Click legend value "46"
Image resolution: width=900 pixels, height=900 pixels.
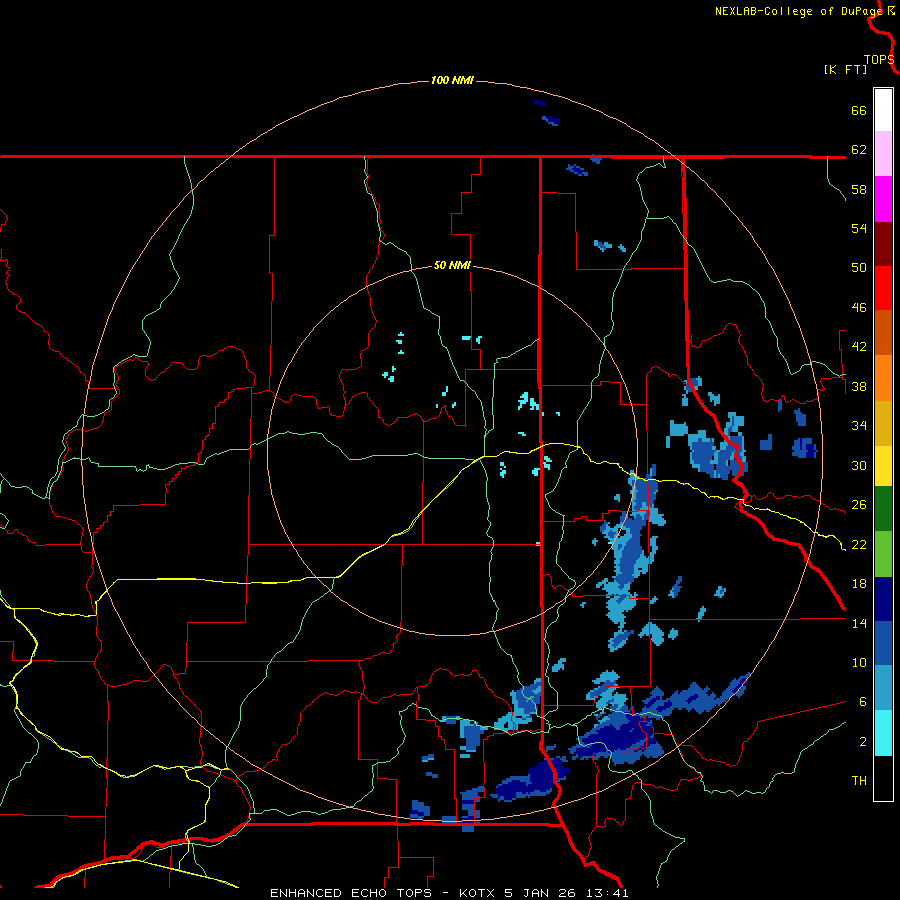pos(859,308)
